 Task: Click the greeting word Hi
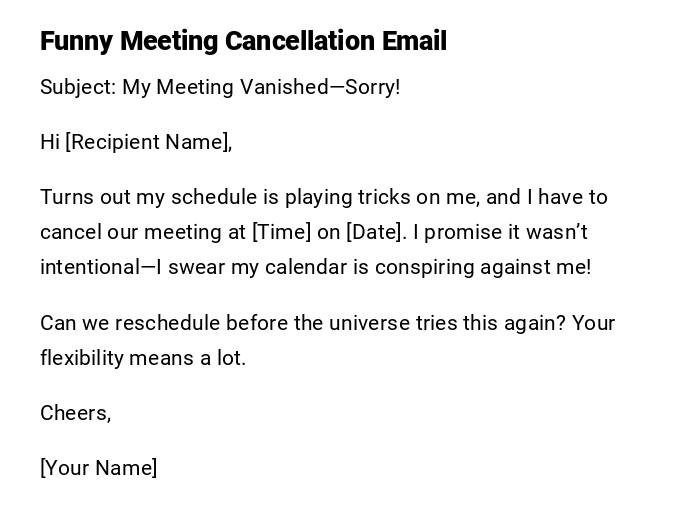pyautogui.click(x=50, y=142)
